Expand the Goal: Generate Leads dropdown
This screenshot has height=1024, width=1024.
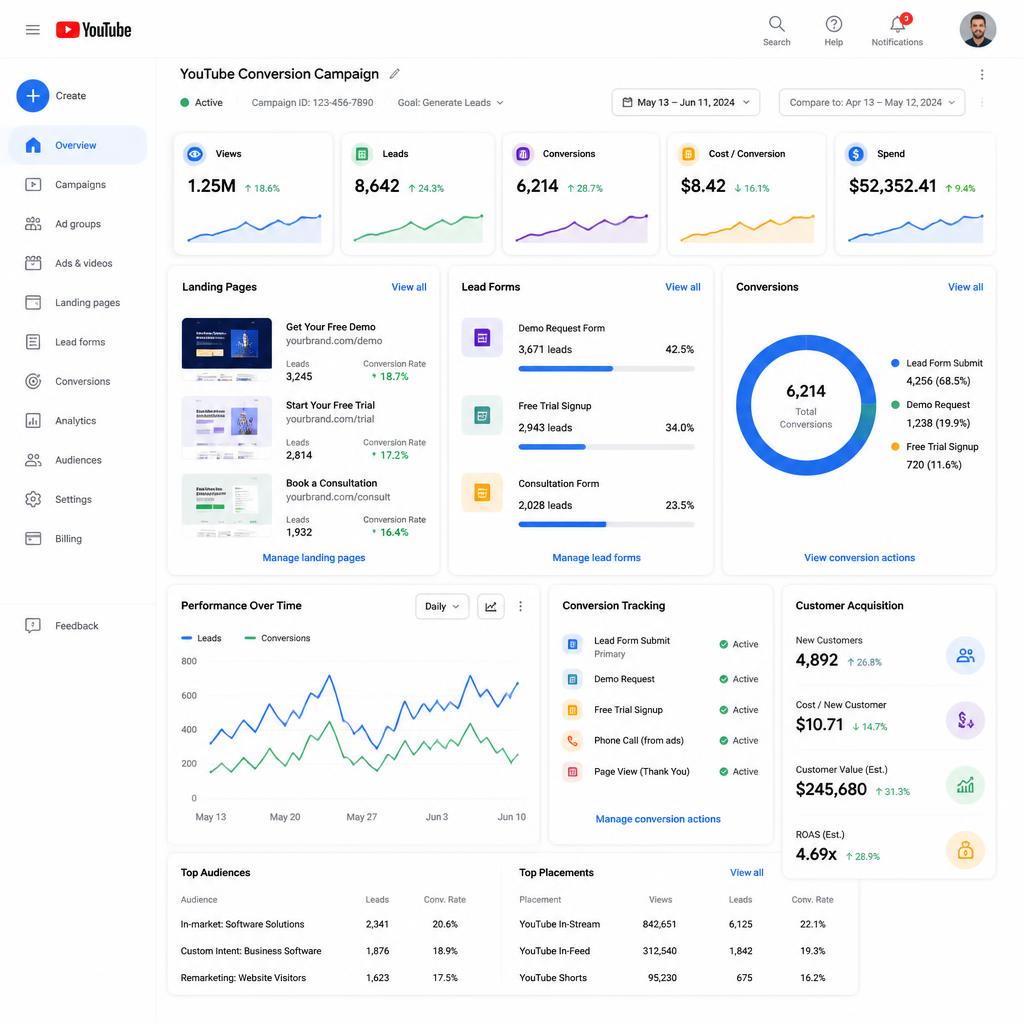tap(451, 103)
